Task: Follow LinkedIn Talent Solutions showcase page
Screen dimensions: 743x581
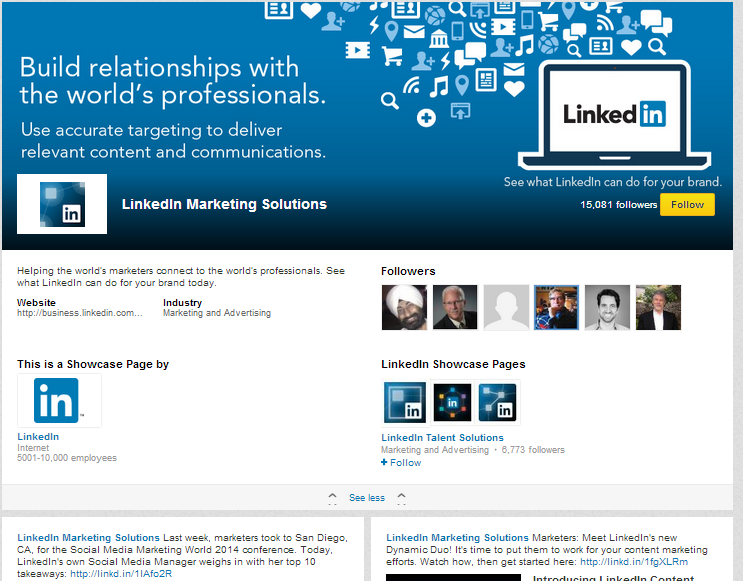Action: tap(401, 463)
